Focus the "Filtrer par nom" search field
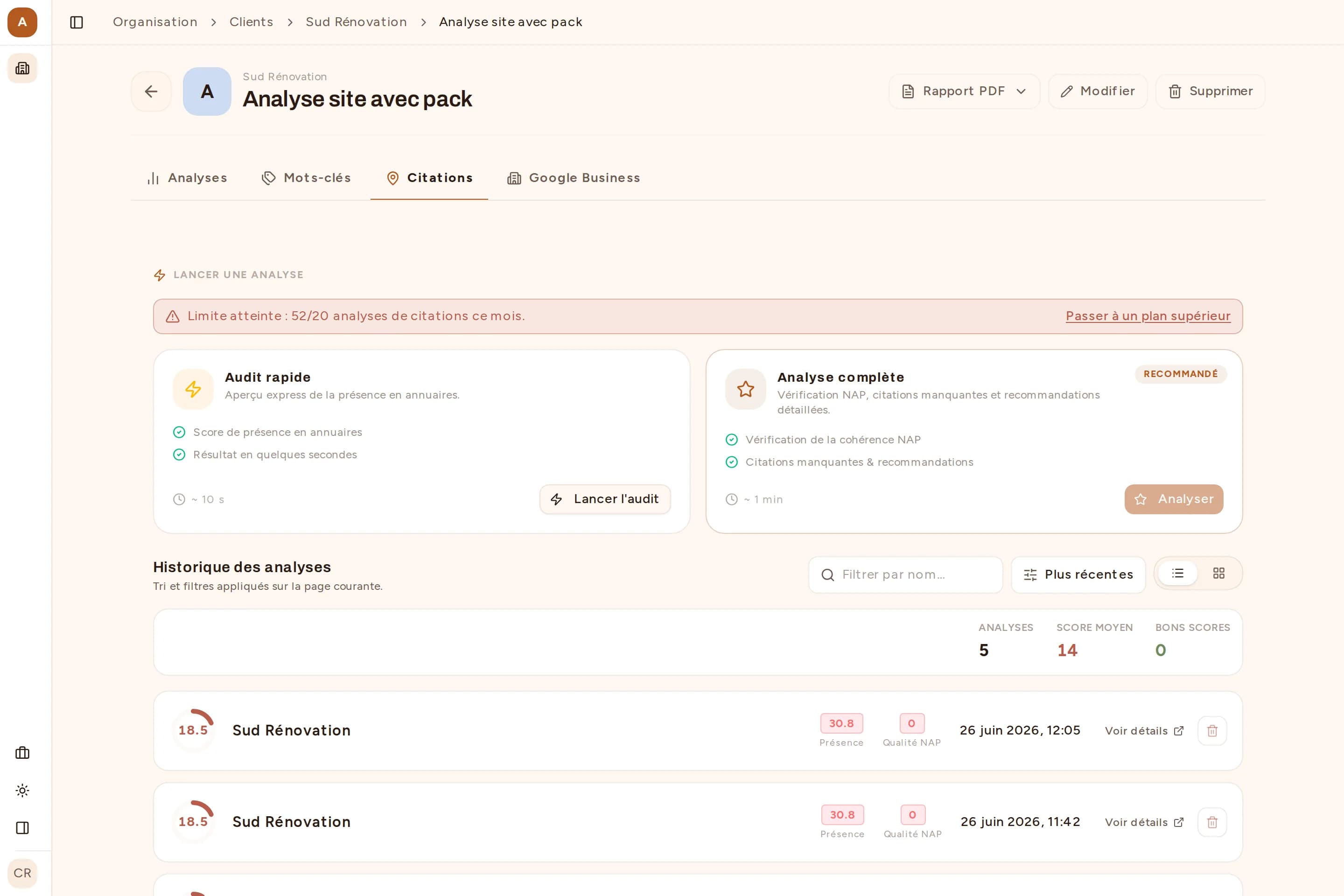Viewport: 1344px width, 896px height. click(x=906, y=575)
